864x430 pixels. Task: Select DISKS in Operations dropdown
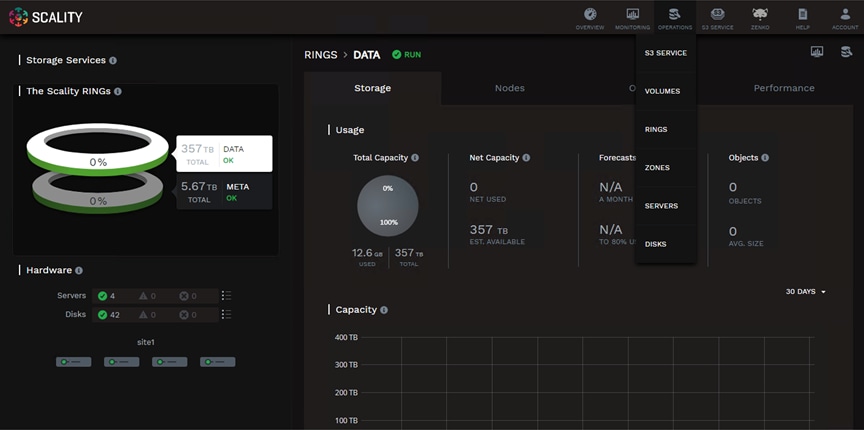[666, 244]
